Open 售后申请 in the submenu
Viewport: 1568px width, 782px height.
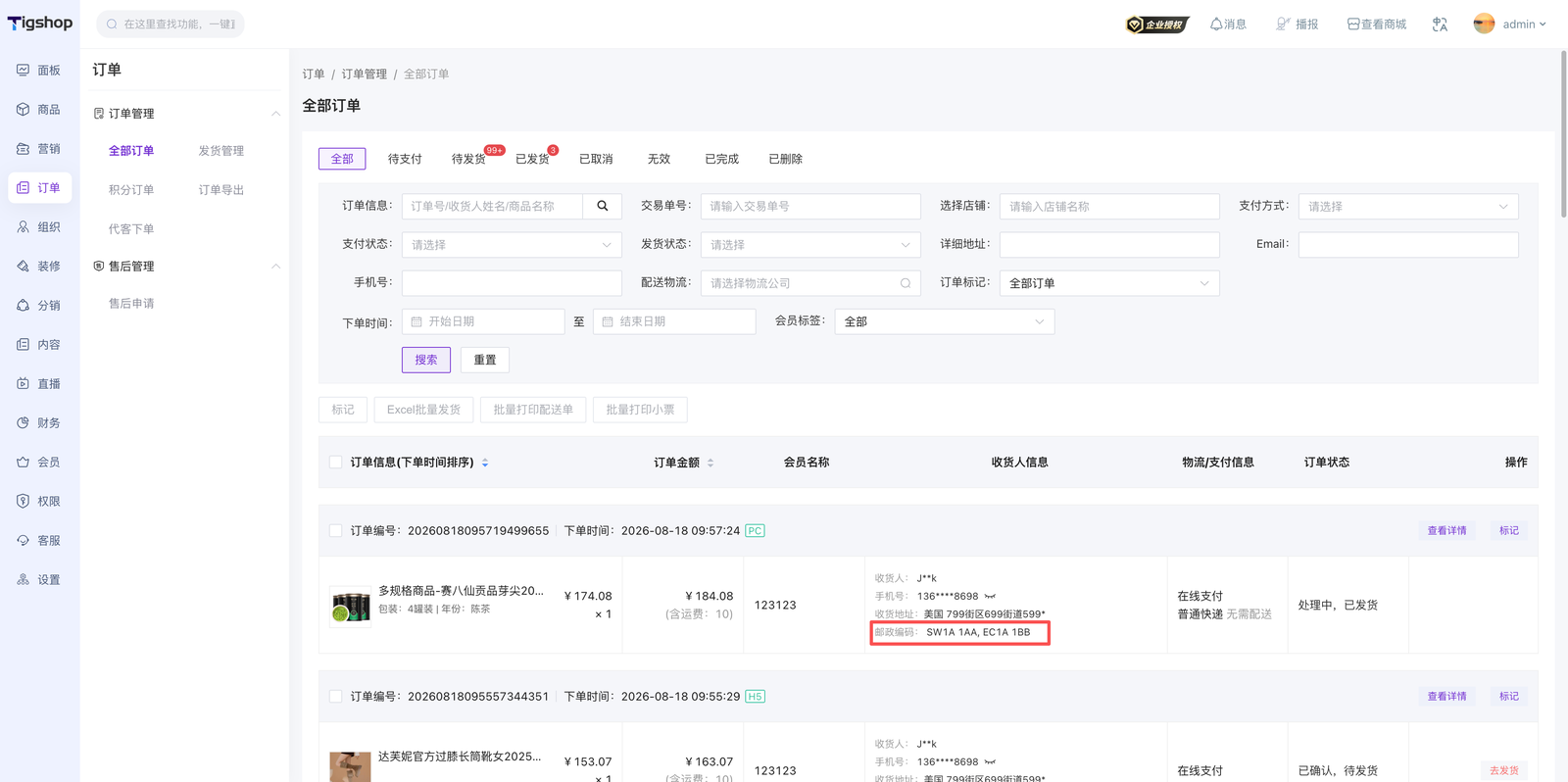pos(131,304)
